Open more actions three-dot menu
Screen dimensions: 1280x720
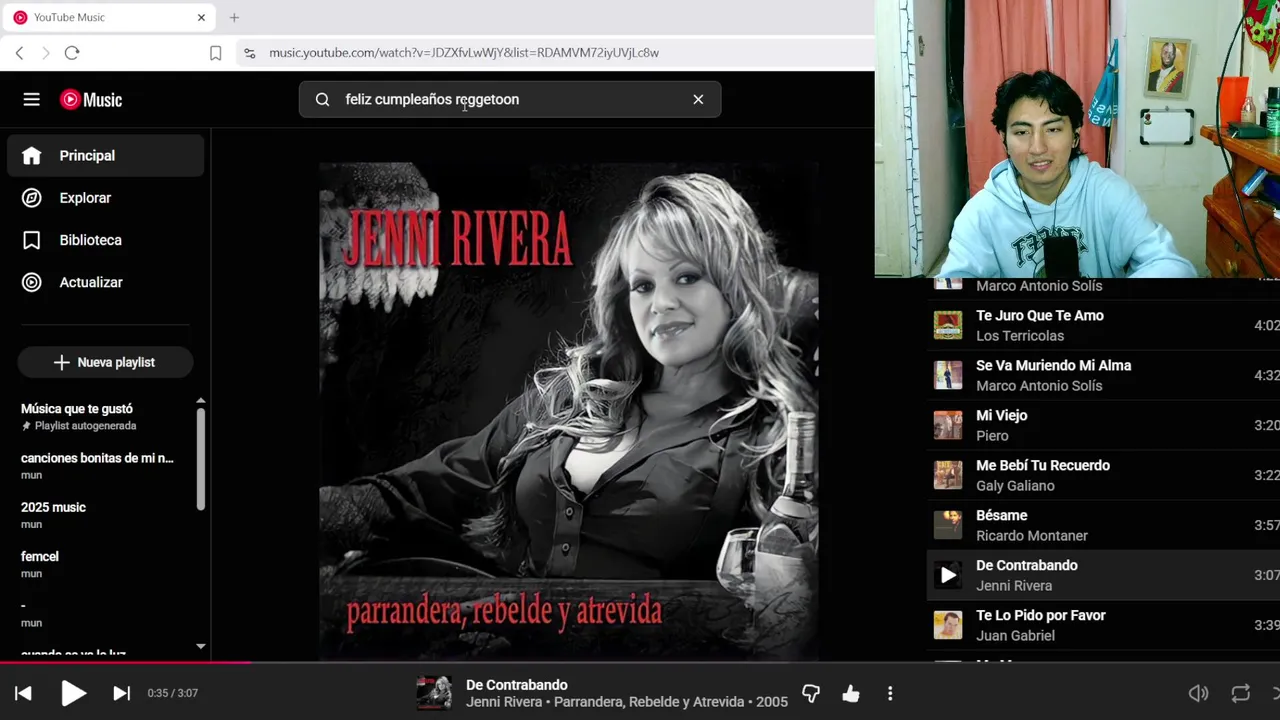point(890,693)
